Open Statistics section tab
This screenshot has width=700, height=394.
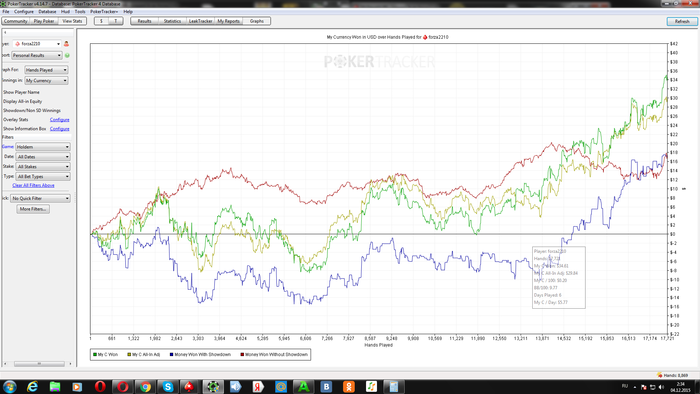coord(172,21)
